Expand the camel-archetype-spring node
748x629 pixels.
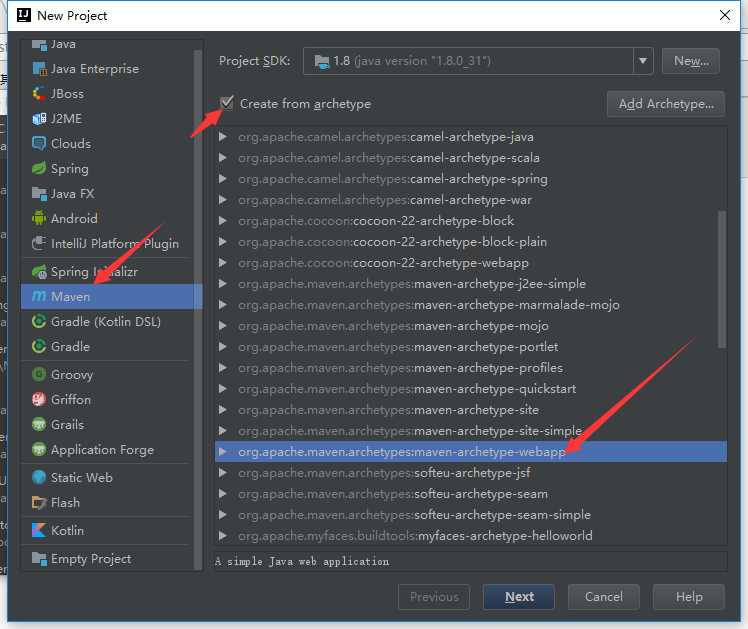pyautogui.click(x=222, y=179)
